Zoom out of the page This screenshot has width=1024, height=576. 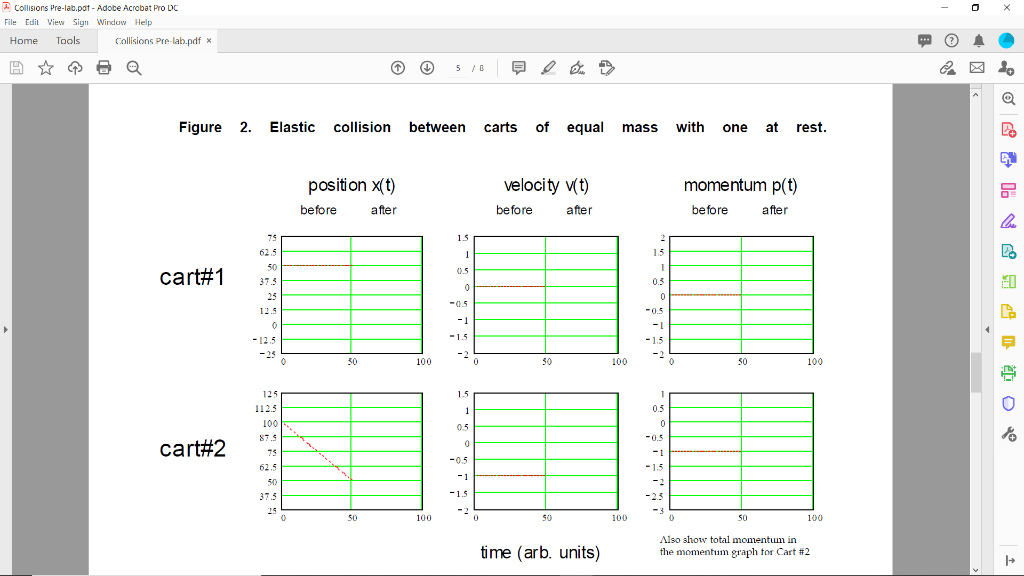[133, 67]
